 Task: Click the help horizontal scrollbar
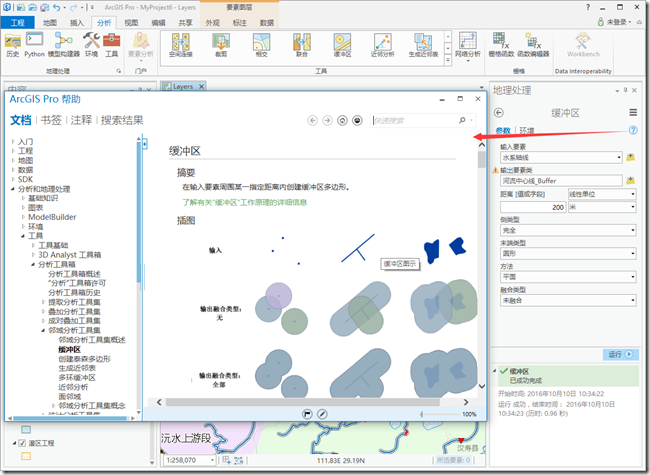pyautogui.click(x=303, y=402)
